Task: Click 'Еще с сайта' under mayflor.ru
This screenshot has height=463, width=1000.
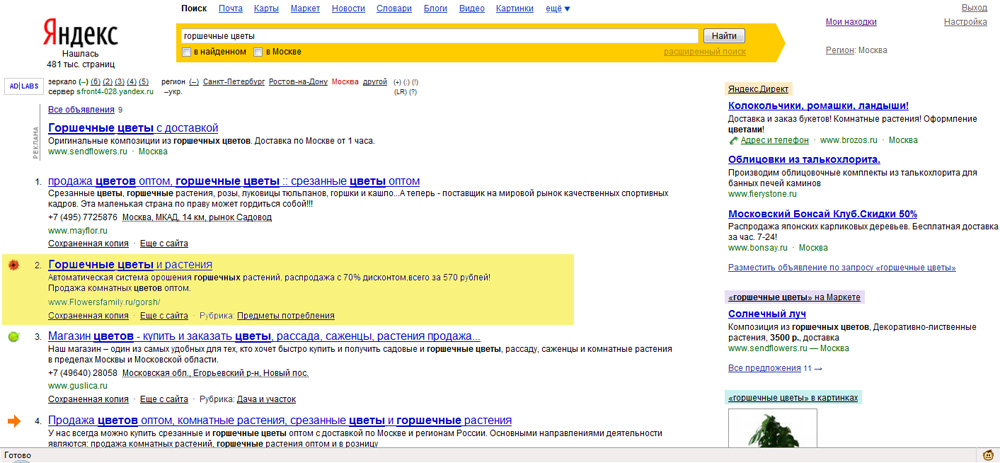Action: (164, 244)
